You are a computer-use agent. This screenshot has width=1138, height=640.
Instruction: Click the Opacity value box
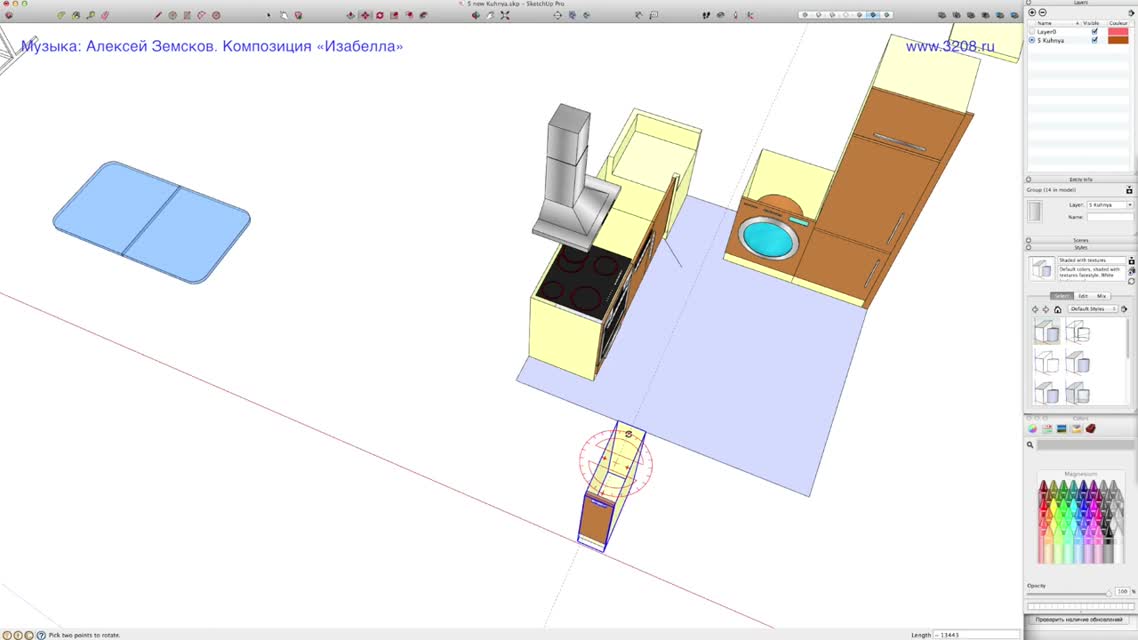point(1122,591)
